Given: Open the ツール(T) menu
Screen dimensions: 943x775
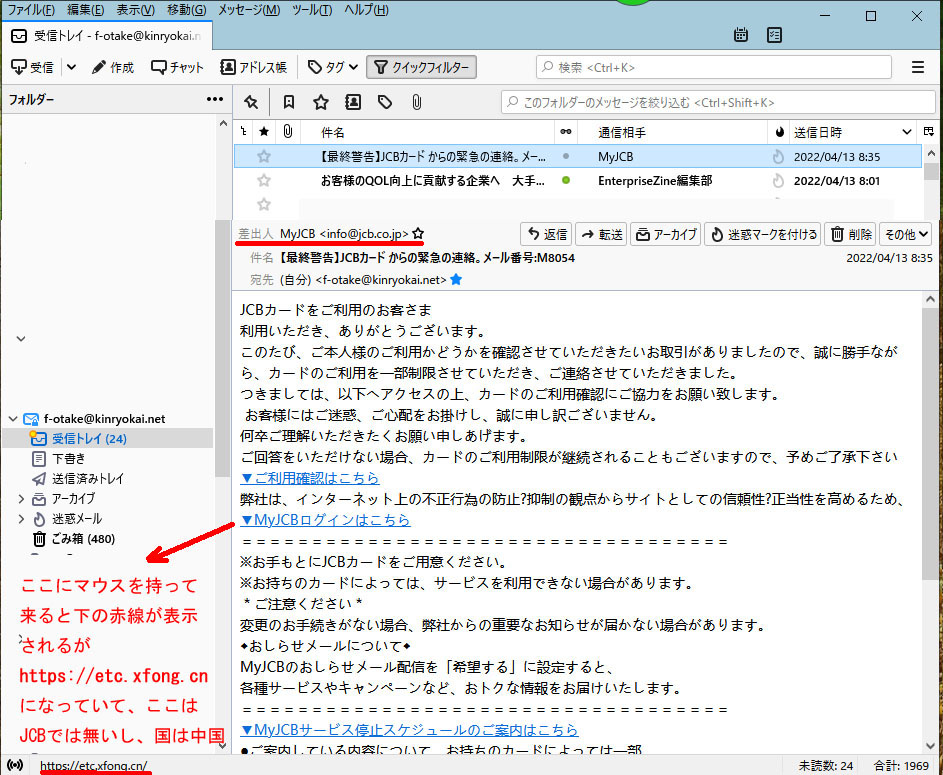Looking at the screenshot, I should pyautogui.click(x=312, y=10).
